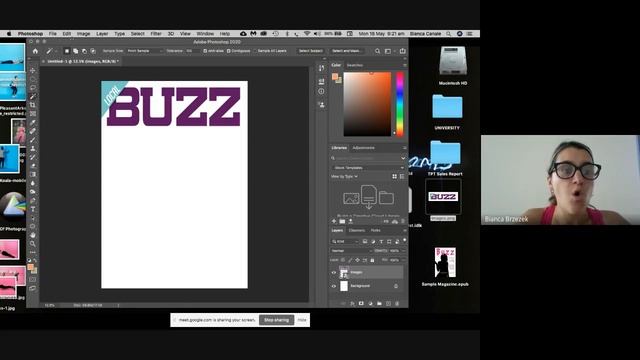
Task: Select the Eraser tool
Action: pos(33,166)
